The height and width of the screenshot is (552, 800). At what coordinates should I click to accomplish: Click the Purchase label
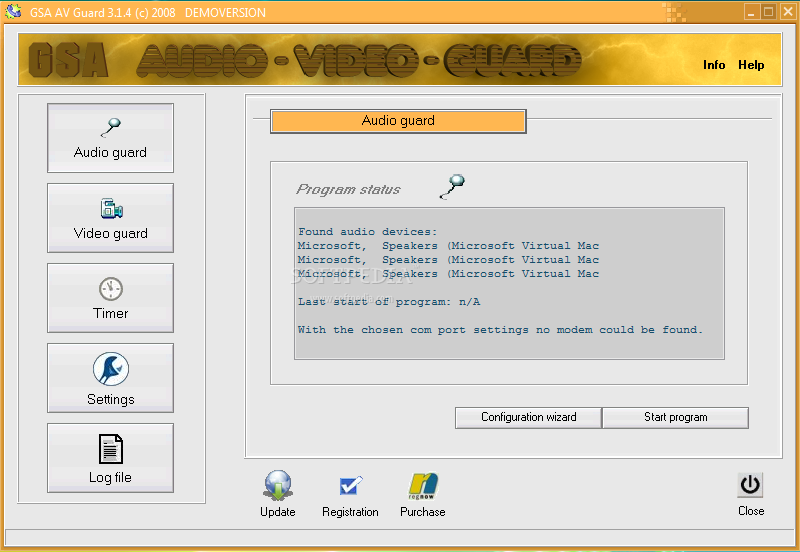point(422,512)
